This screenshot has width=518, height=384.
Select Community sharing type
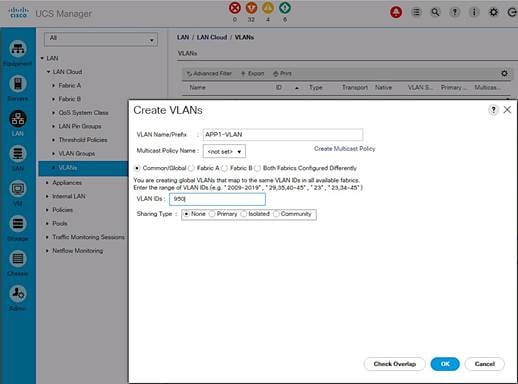[276, 214]
